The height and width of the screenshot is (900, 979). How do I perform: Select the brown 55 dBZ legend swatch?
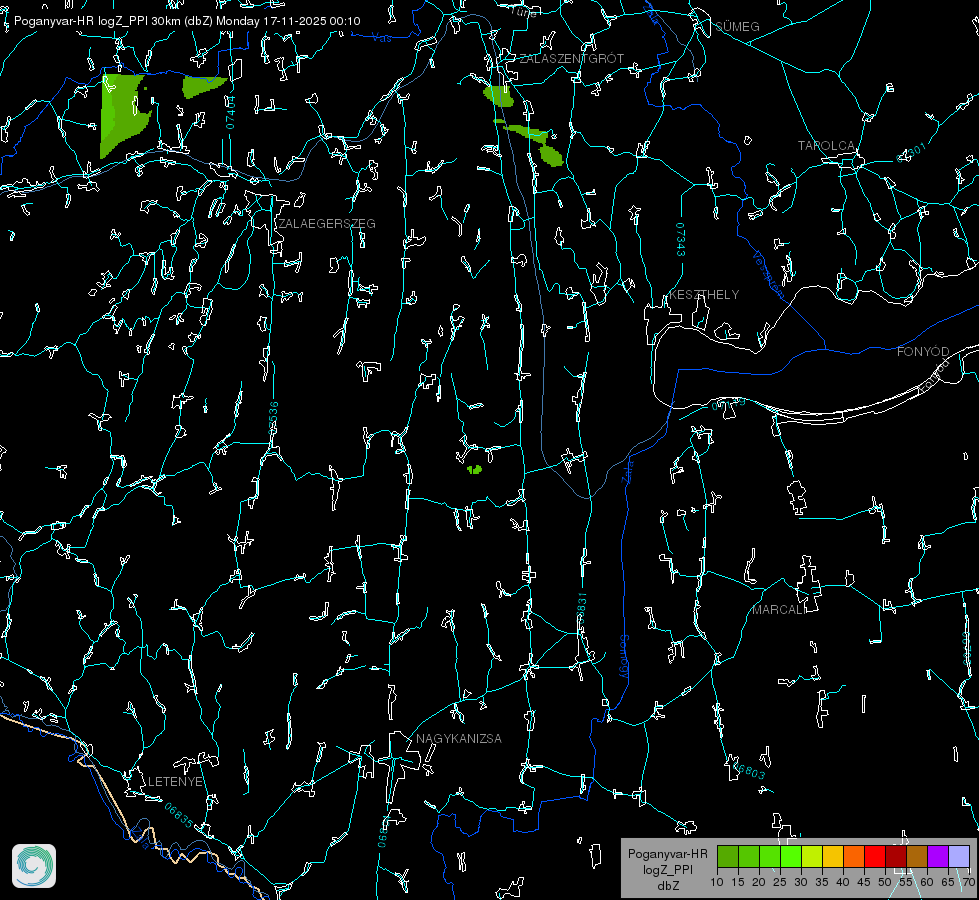[917, 856]
